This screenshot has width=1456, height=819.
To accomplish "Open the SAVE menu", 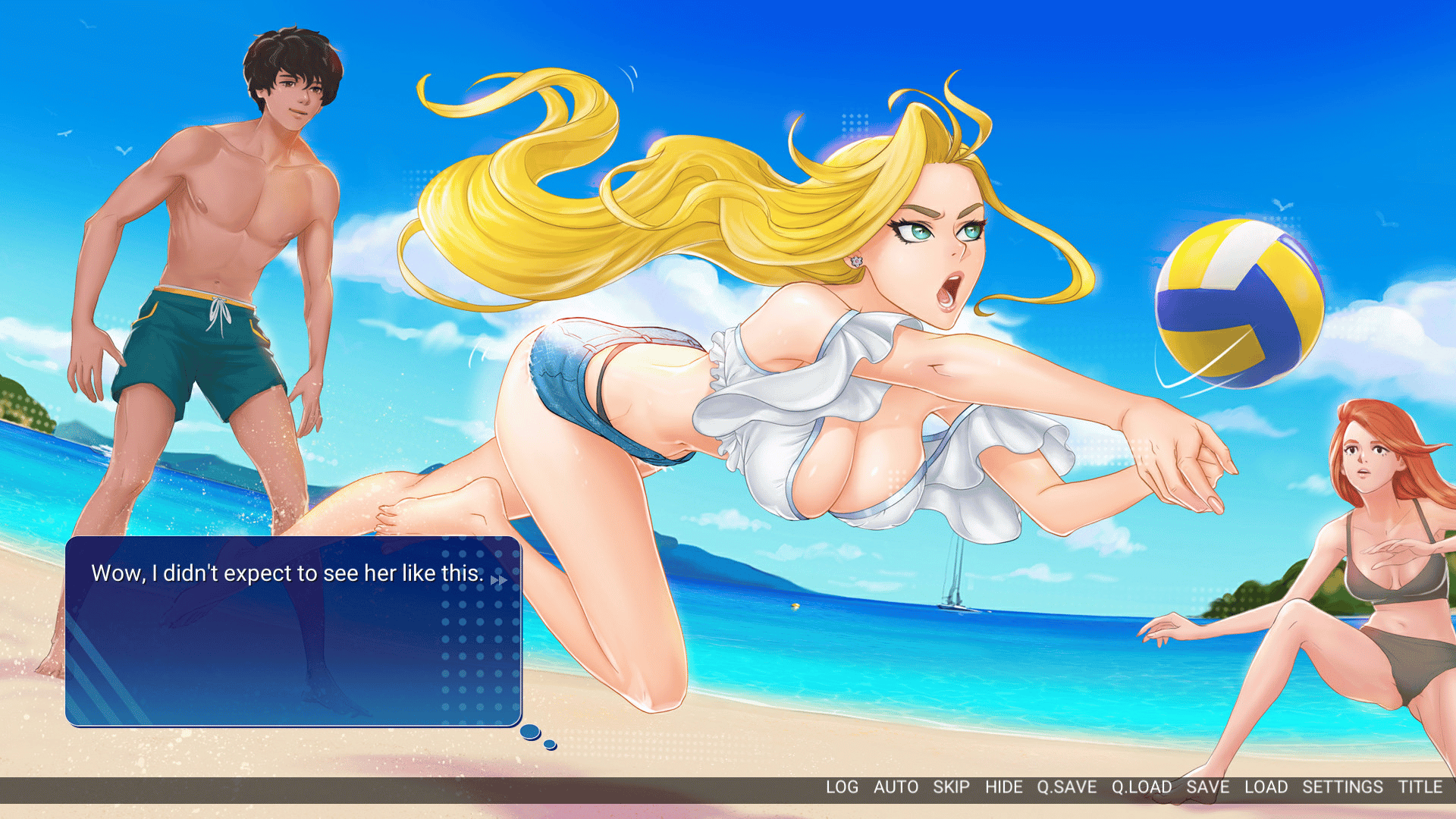I will (1207, 787).
